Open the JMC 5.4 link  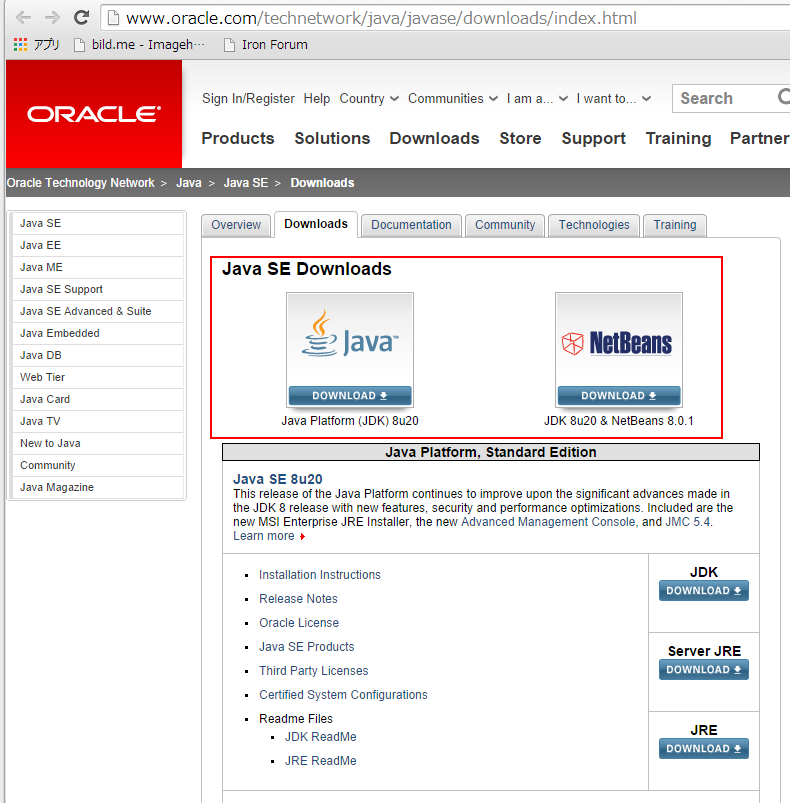[688, 522]
